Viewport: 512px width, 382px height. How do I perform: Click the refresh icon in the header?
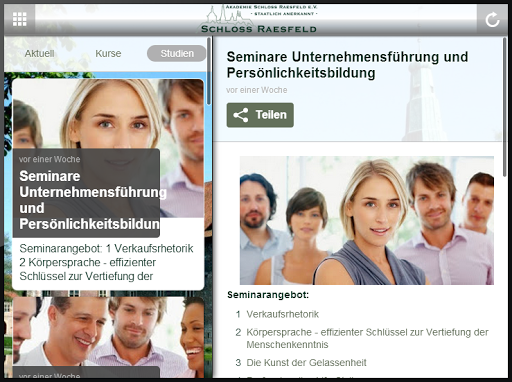tap(492, 20)
